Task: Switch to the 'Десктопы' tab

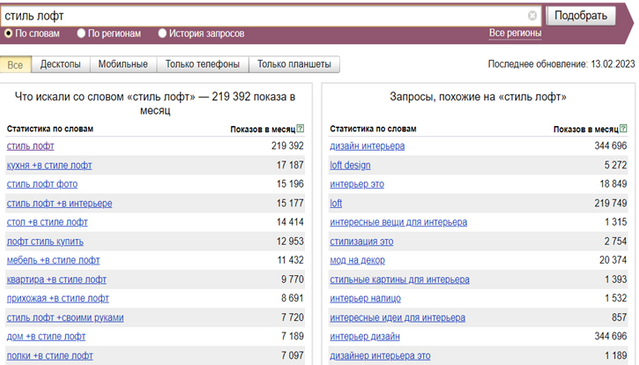Action: pyautogui.click(x=60, y=64)
